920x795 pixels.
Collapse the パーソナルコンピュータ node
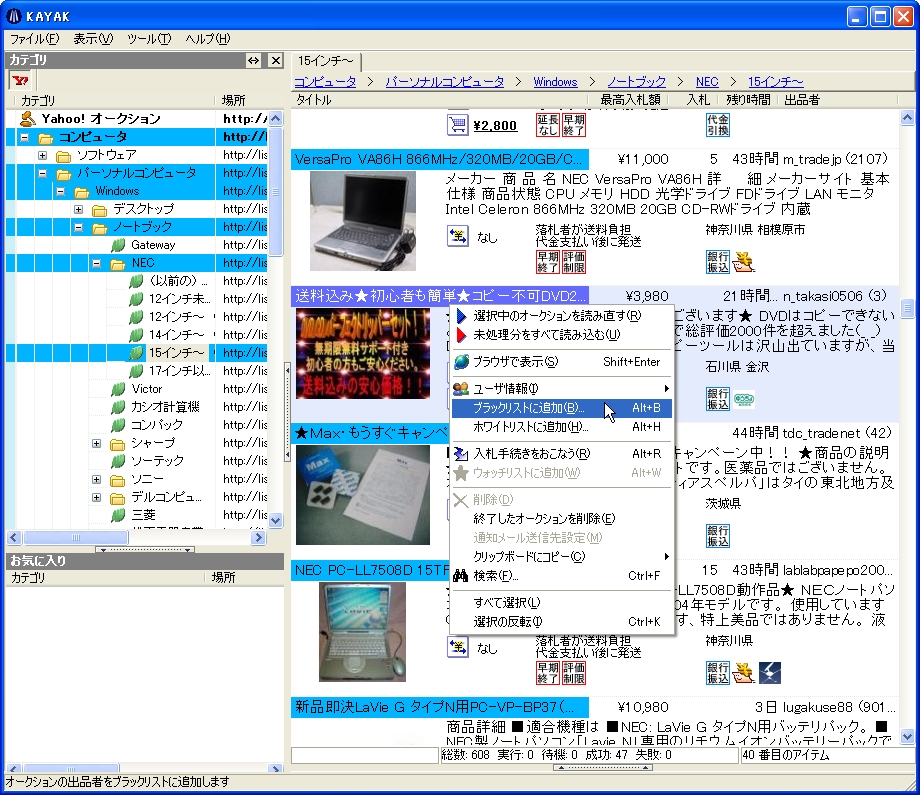point(43,174)
